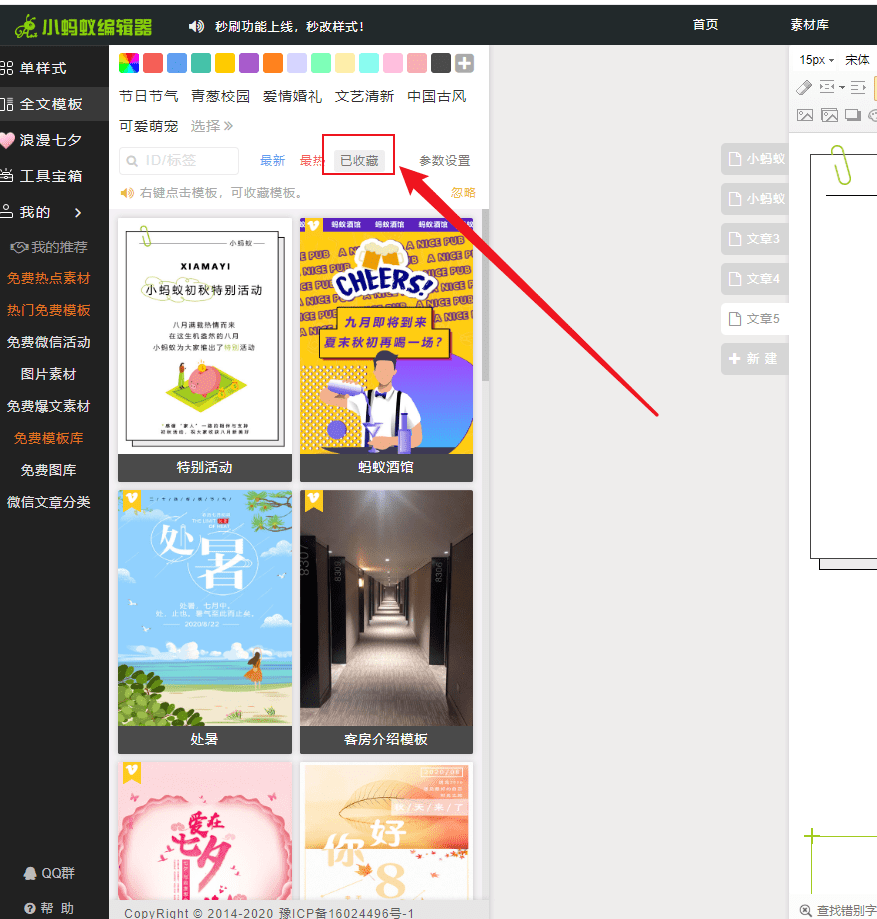Create a new article with 新建
The width and height of the screenshot is (877, 919).
click(754, 359)
